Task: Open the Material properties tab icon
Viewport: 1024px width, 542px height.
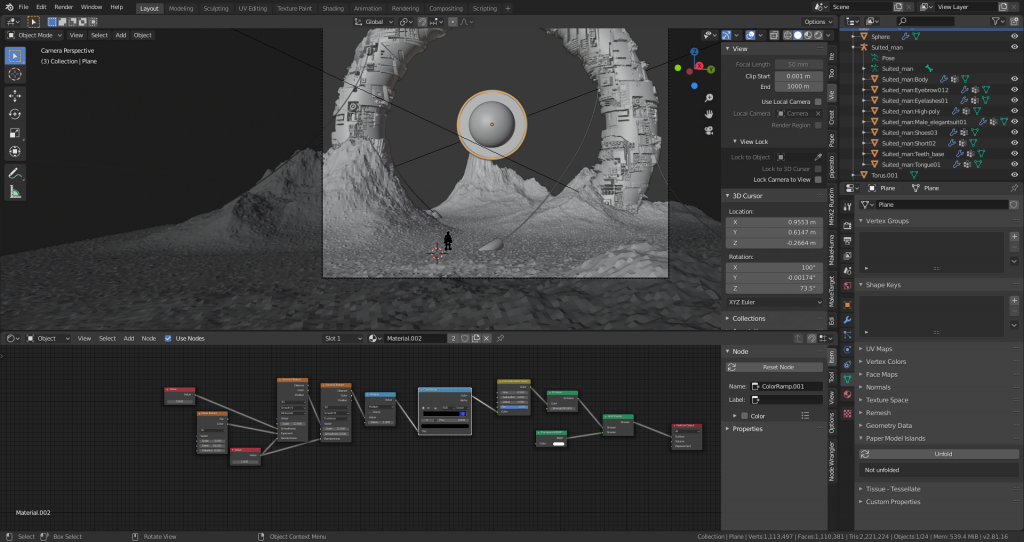Action: [848, 395]
